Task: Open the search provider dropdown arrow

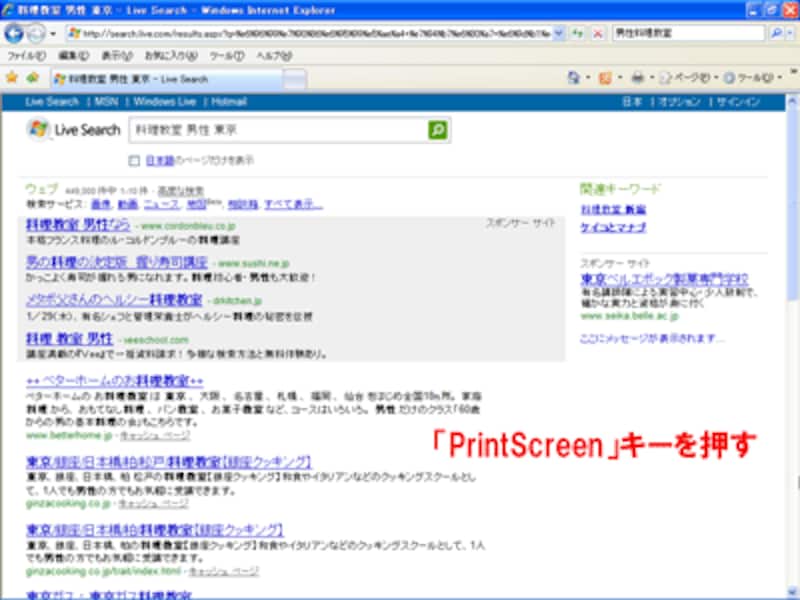Action: coord(790,34)
